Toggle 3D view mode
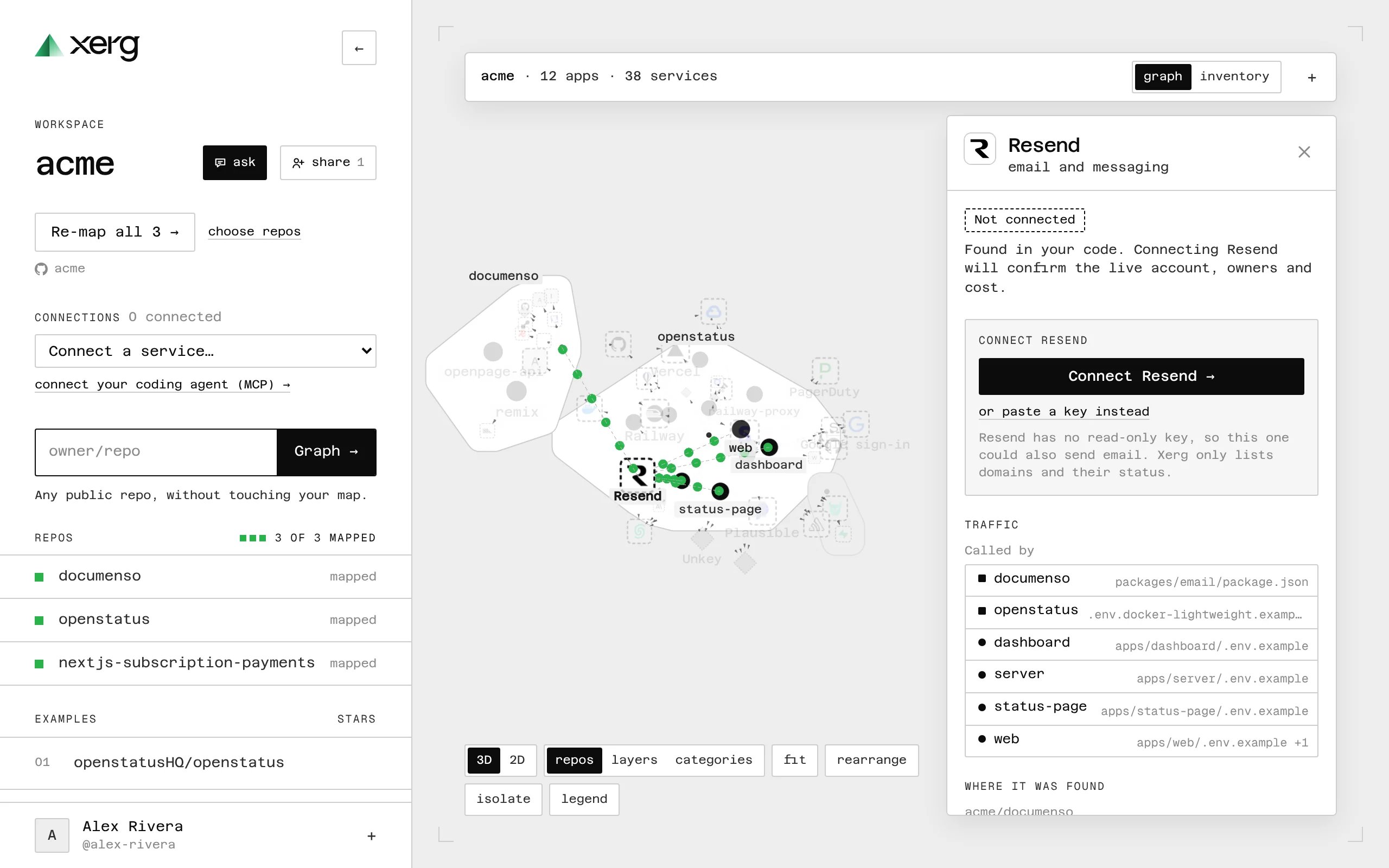The image size is (1389, 868). click(484, 760)
